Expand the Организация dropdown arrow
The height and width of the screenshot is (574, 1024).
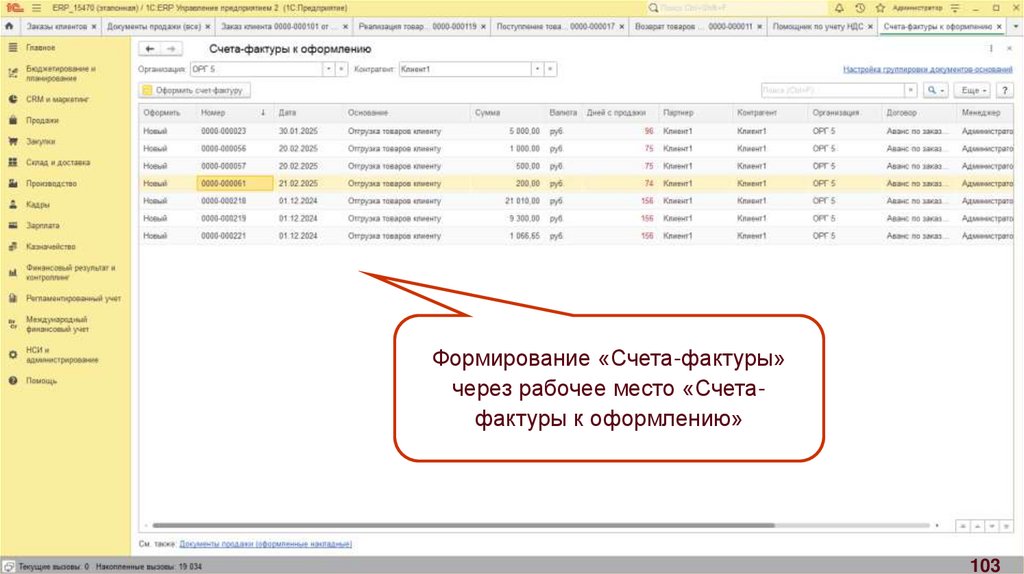click(x=328, y=69)
